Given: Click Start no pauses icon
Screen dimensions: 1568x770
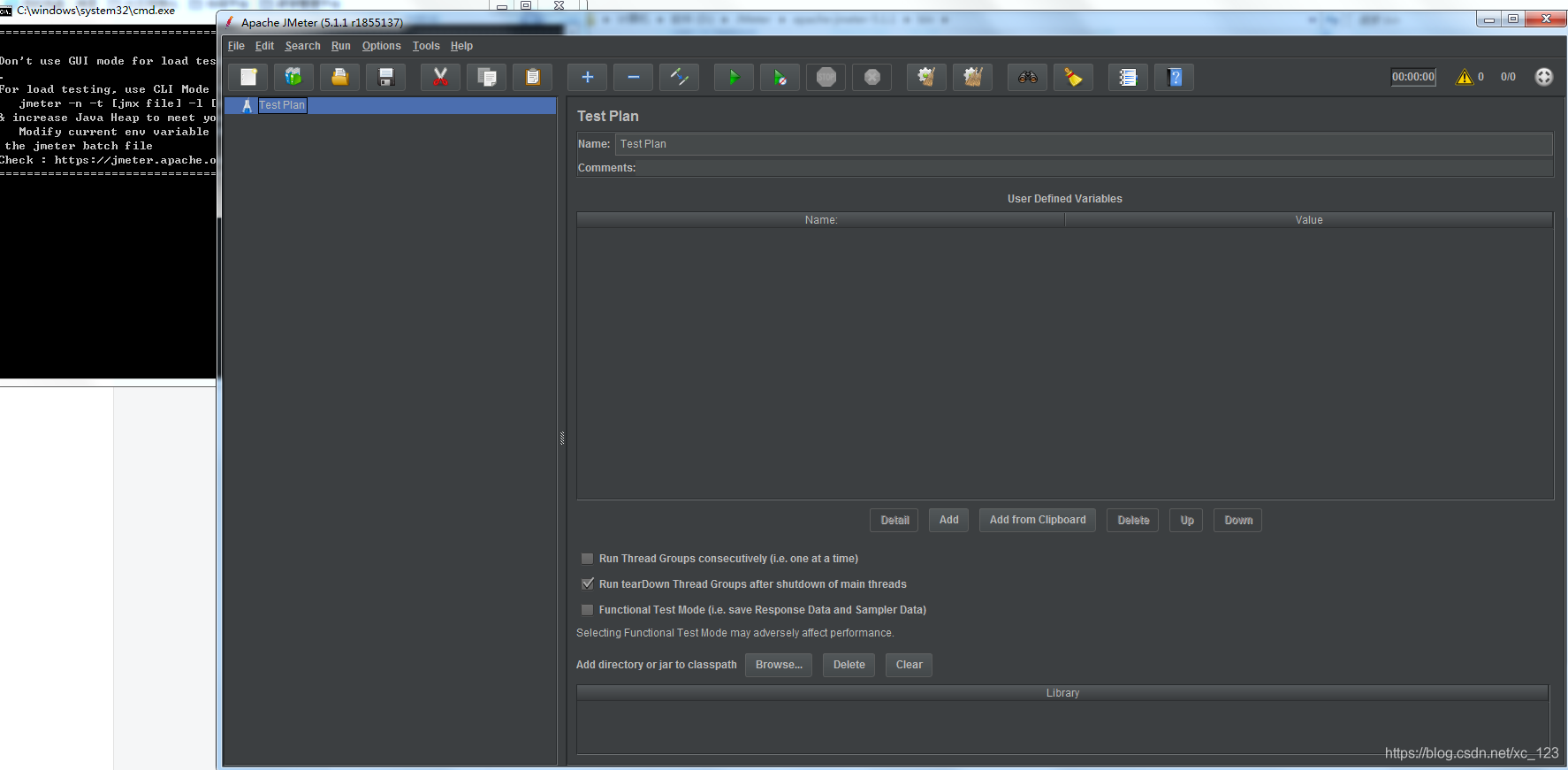Looking at the screenshot, I should 780,78.
